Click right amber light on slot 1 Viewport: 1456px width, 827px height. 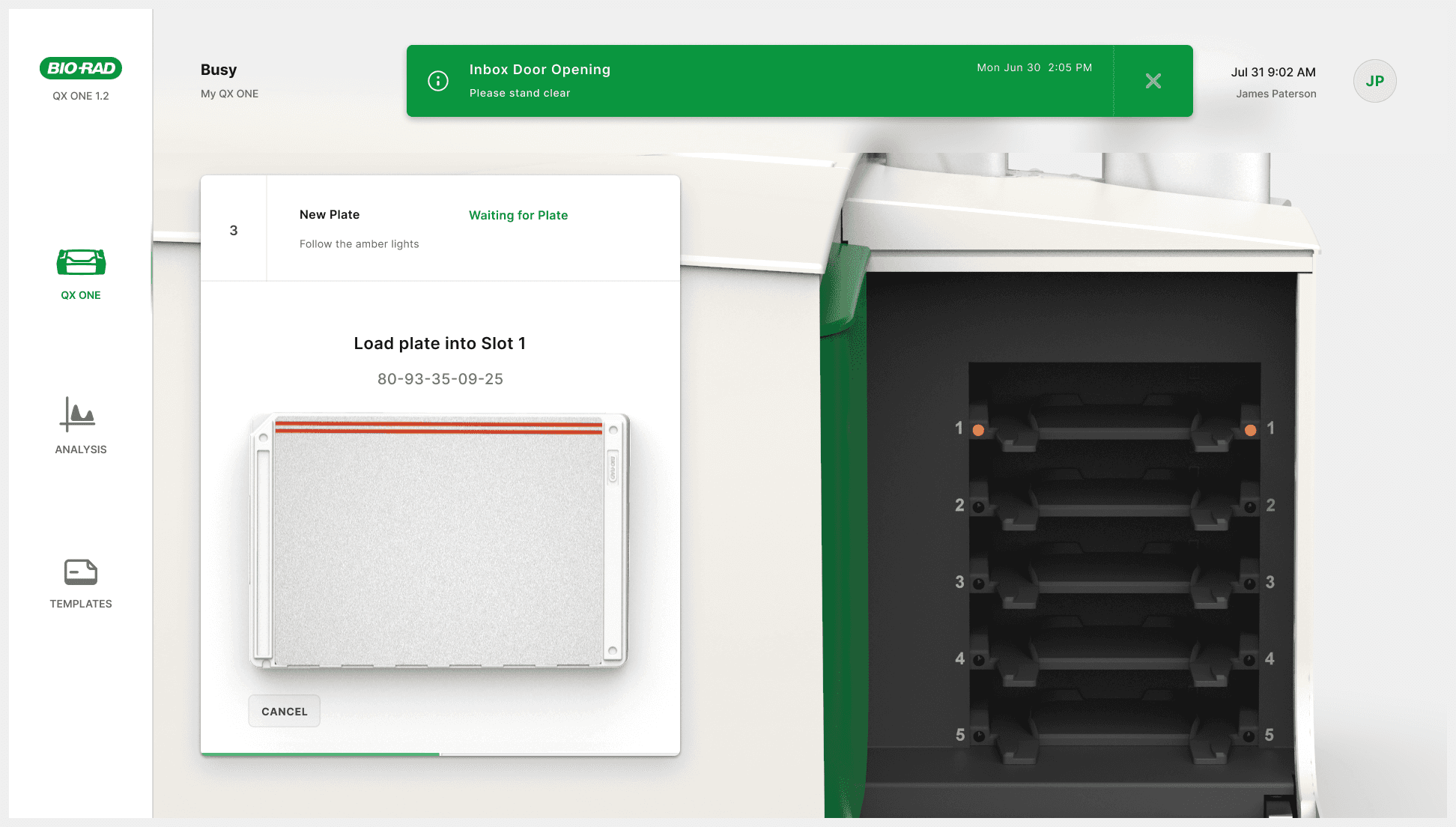(x=1250, y=430)
